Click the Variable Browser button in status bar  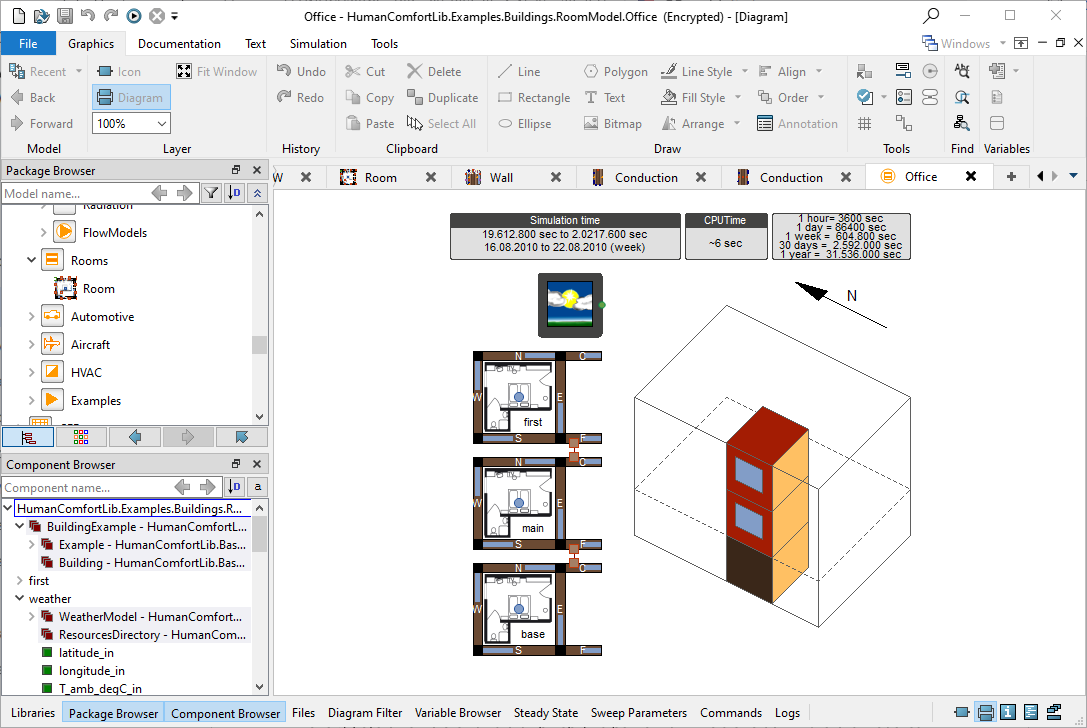(457, 713)
